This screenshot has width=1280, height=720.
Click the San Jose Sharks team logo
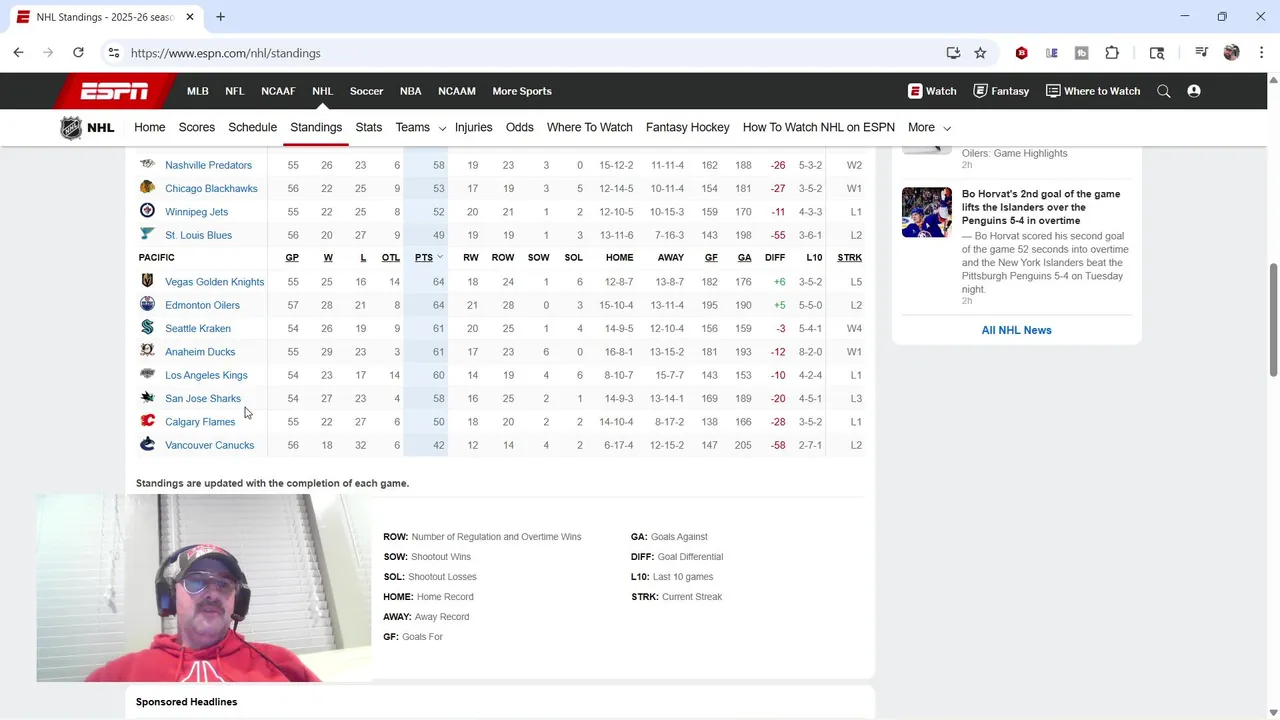pyautogui.click(x=147, y=397)
